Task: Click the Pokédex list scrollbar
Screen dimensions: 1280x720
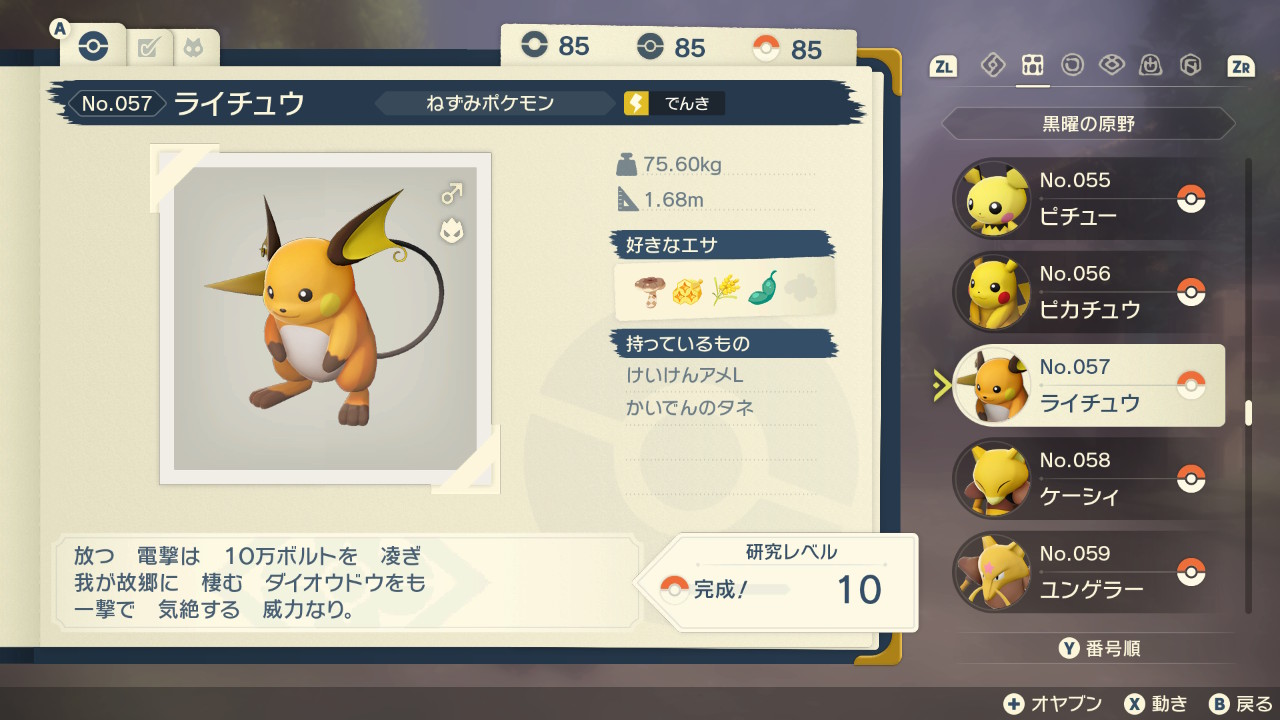Action: [1248, 385]
